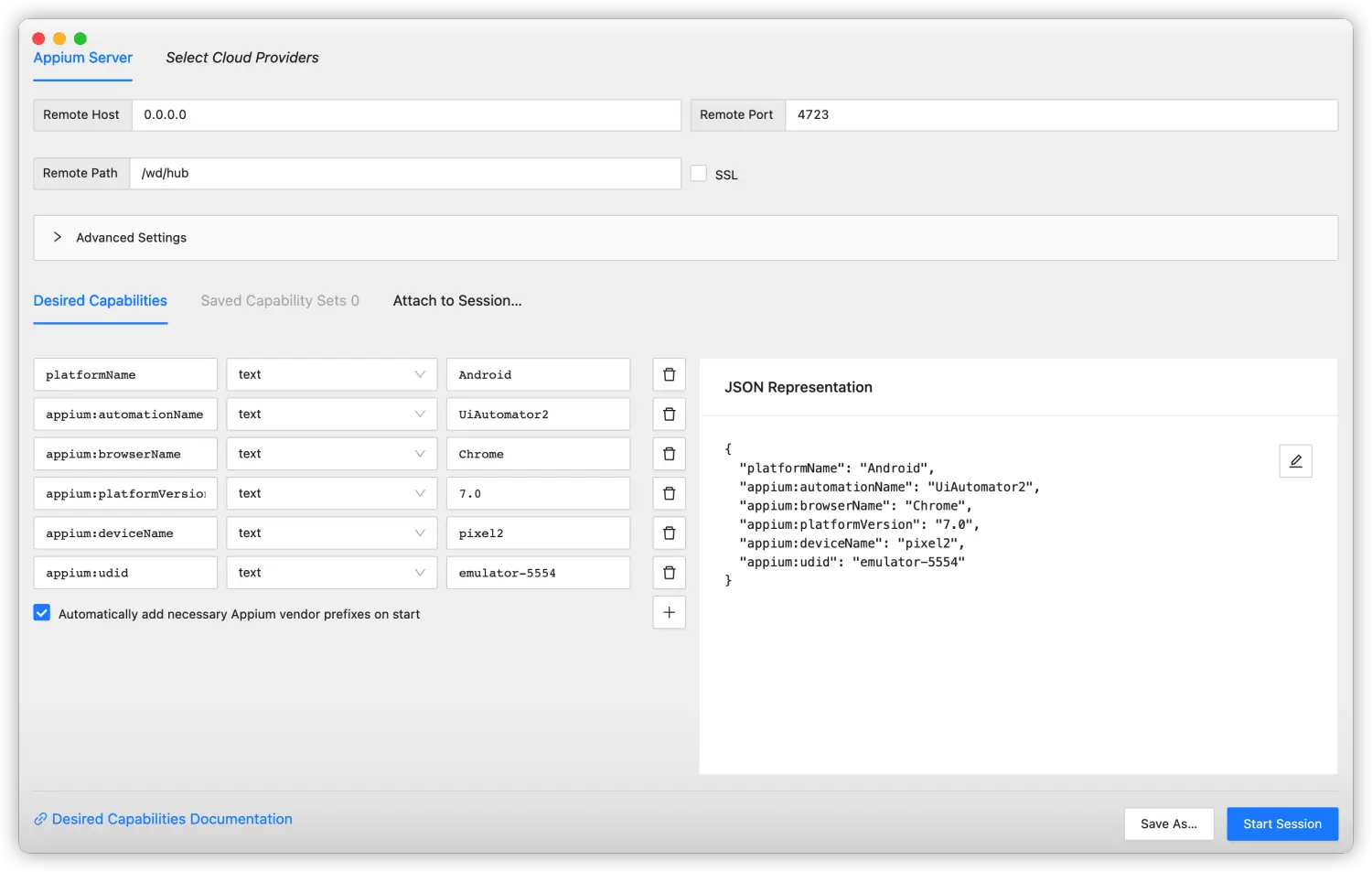The width and height of the screenshot is (1372, 872).
Task: Delete the platformName capability row
Action: pyautogui.click(x=669, y=374)
